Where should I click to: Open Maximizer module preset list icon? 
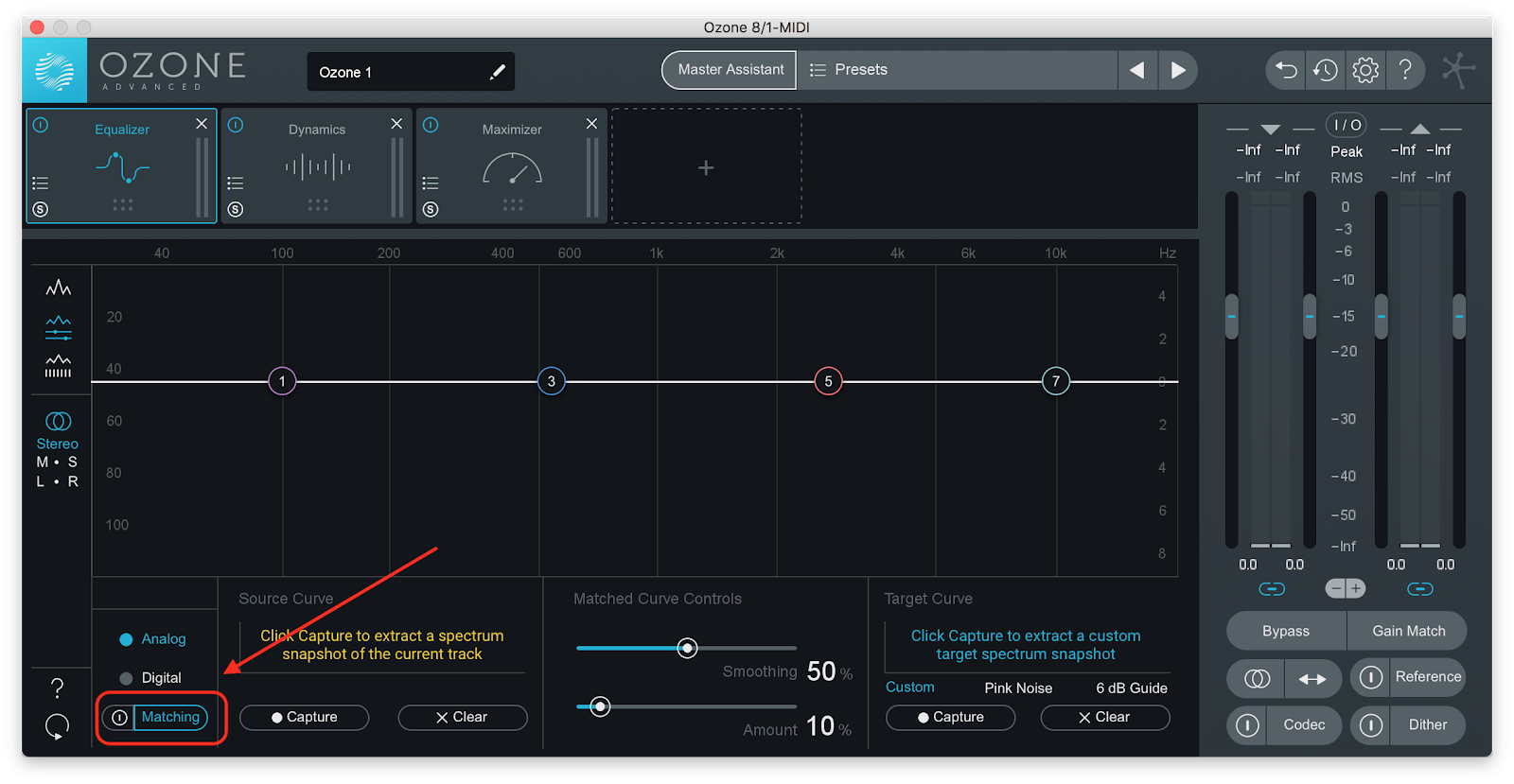point(431,183)
